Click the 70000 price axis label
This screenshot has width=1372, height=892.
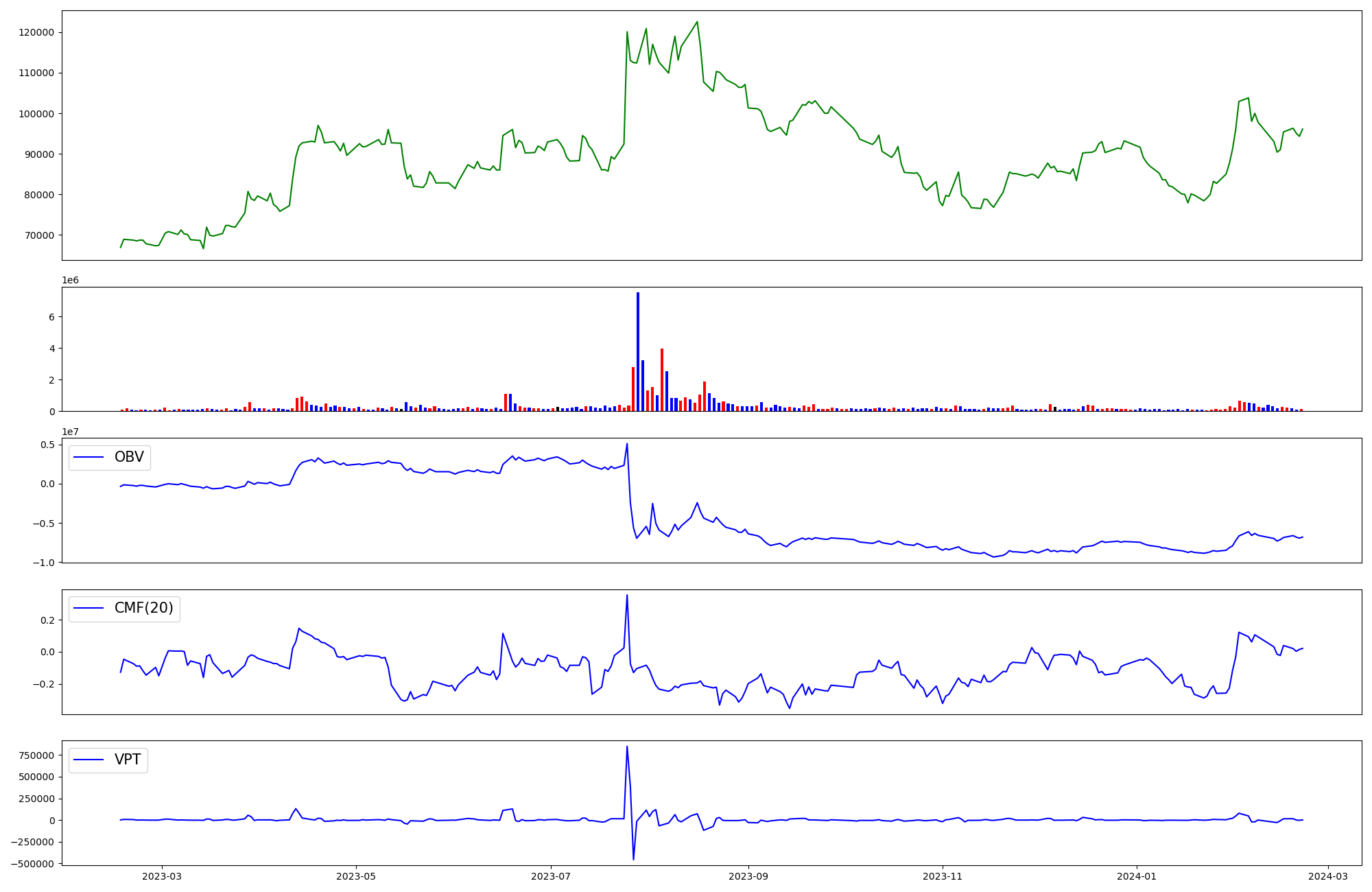pyautogui.click(x=38, y=235)
